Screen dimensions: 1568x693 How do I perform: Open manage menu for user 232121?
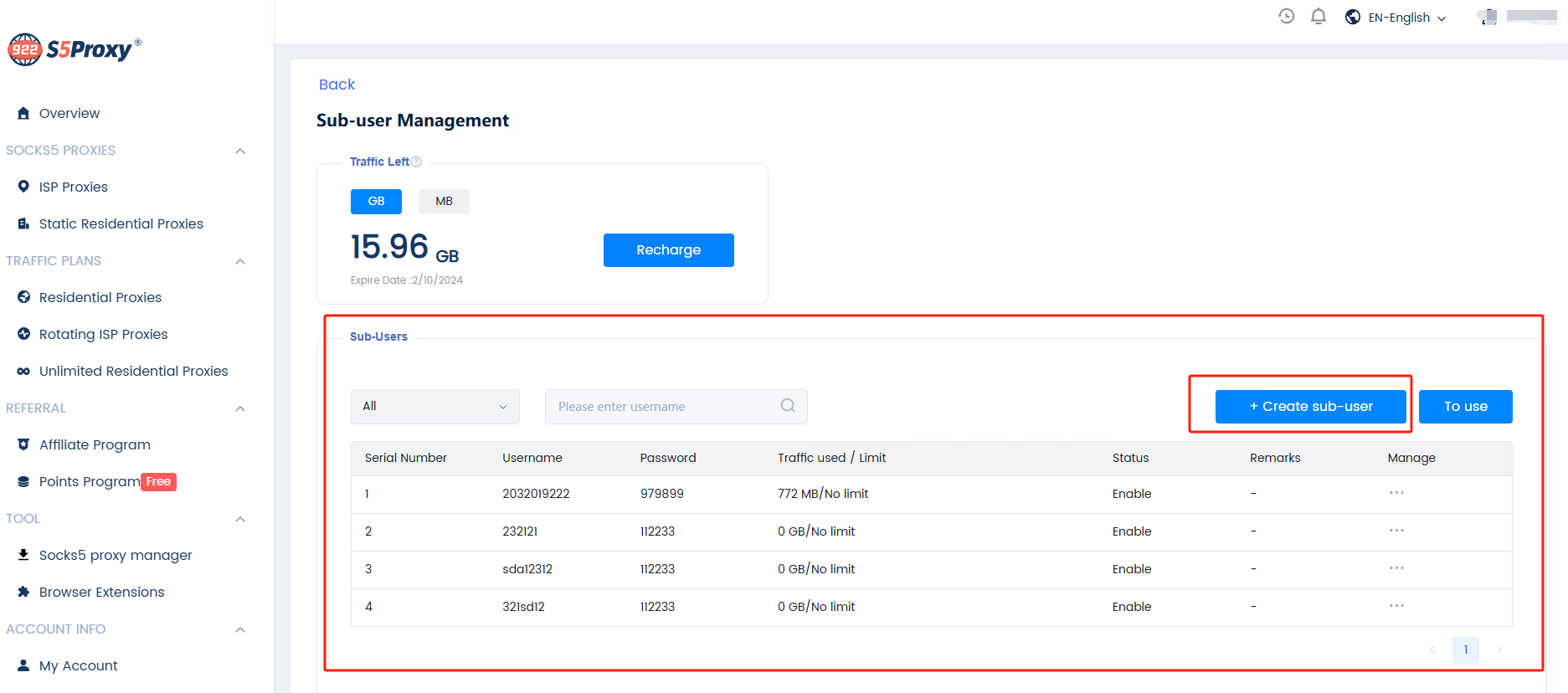pos(1396,531)
